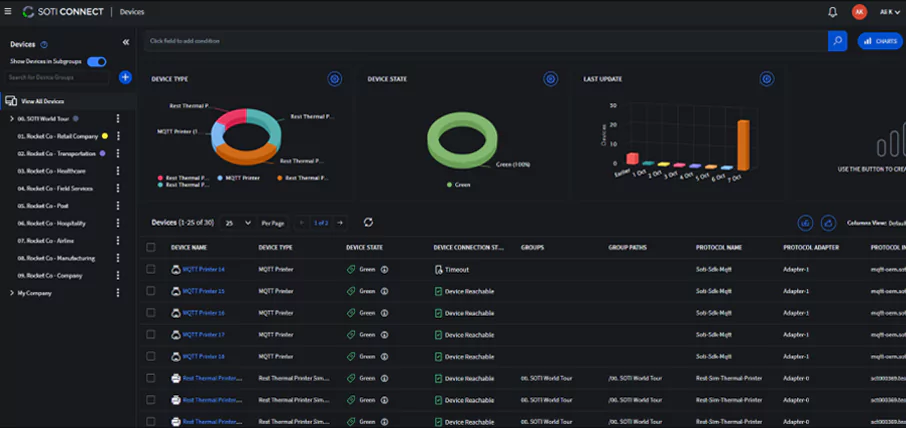Open options for 04. Rocket Co - Field Services
Viewport: 906px width, 428px height.
118,188
